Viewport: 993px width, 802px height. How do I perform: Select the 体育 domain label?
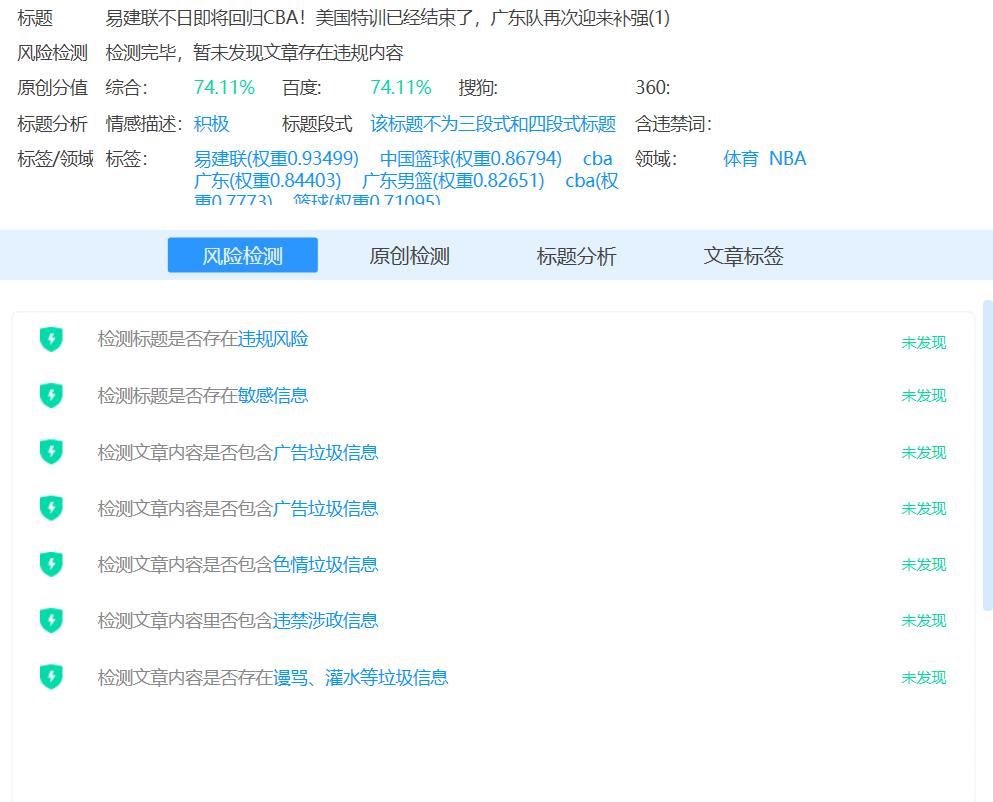coord(740,158)
